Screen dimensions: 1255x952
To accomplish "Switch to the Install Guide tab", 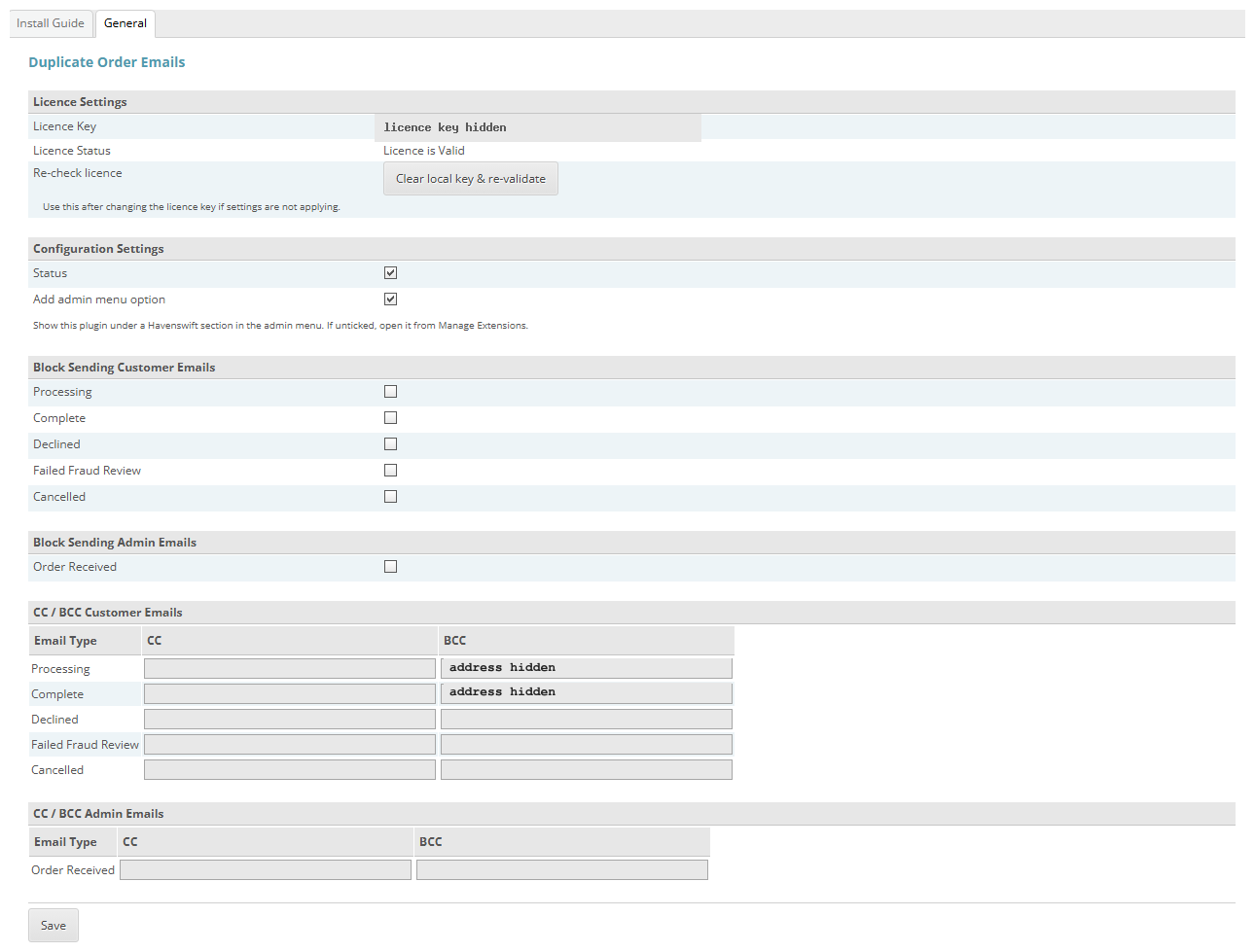I will [51, 23].
